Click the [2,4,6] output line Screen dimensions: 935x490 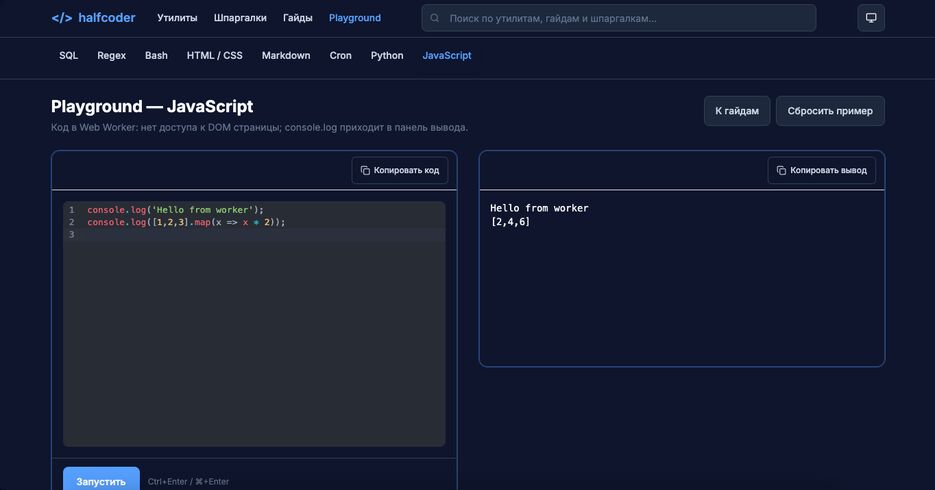pyautogui.click(x=510, y=222)
